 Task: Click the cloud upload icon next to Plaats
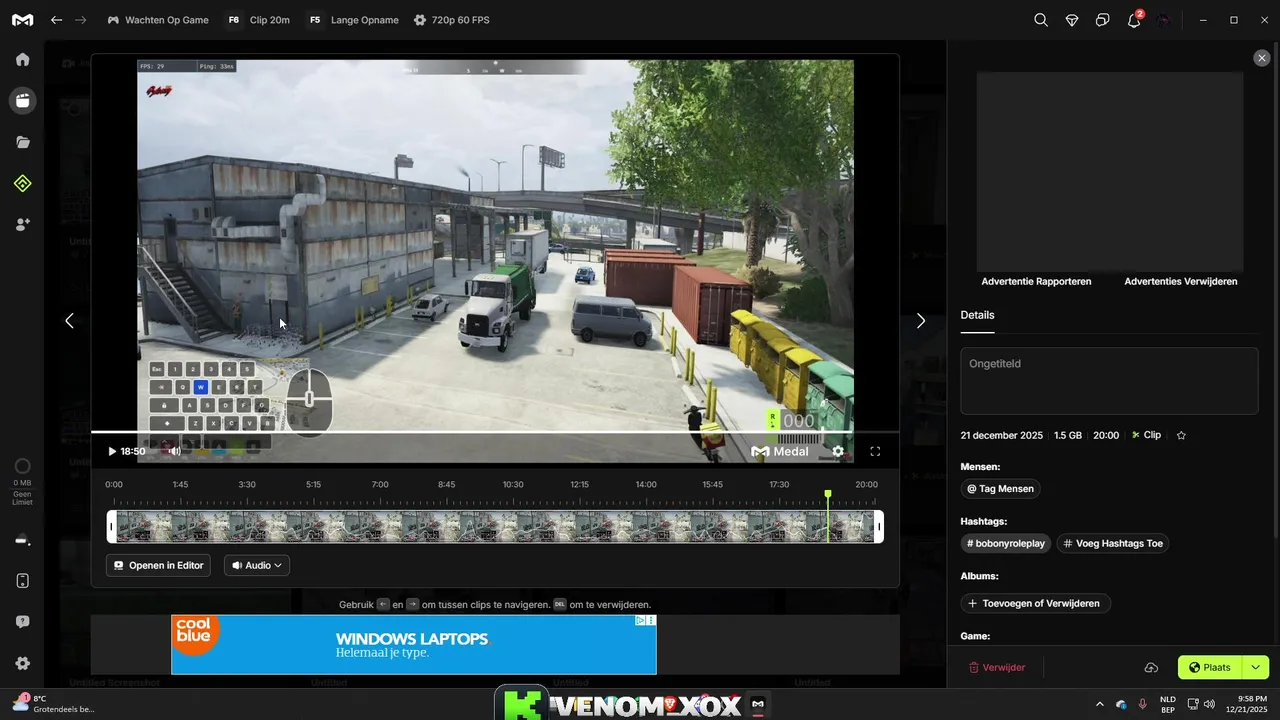pos(1151,667)
